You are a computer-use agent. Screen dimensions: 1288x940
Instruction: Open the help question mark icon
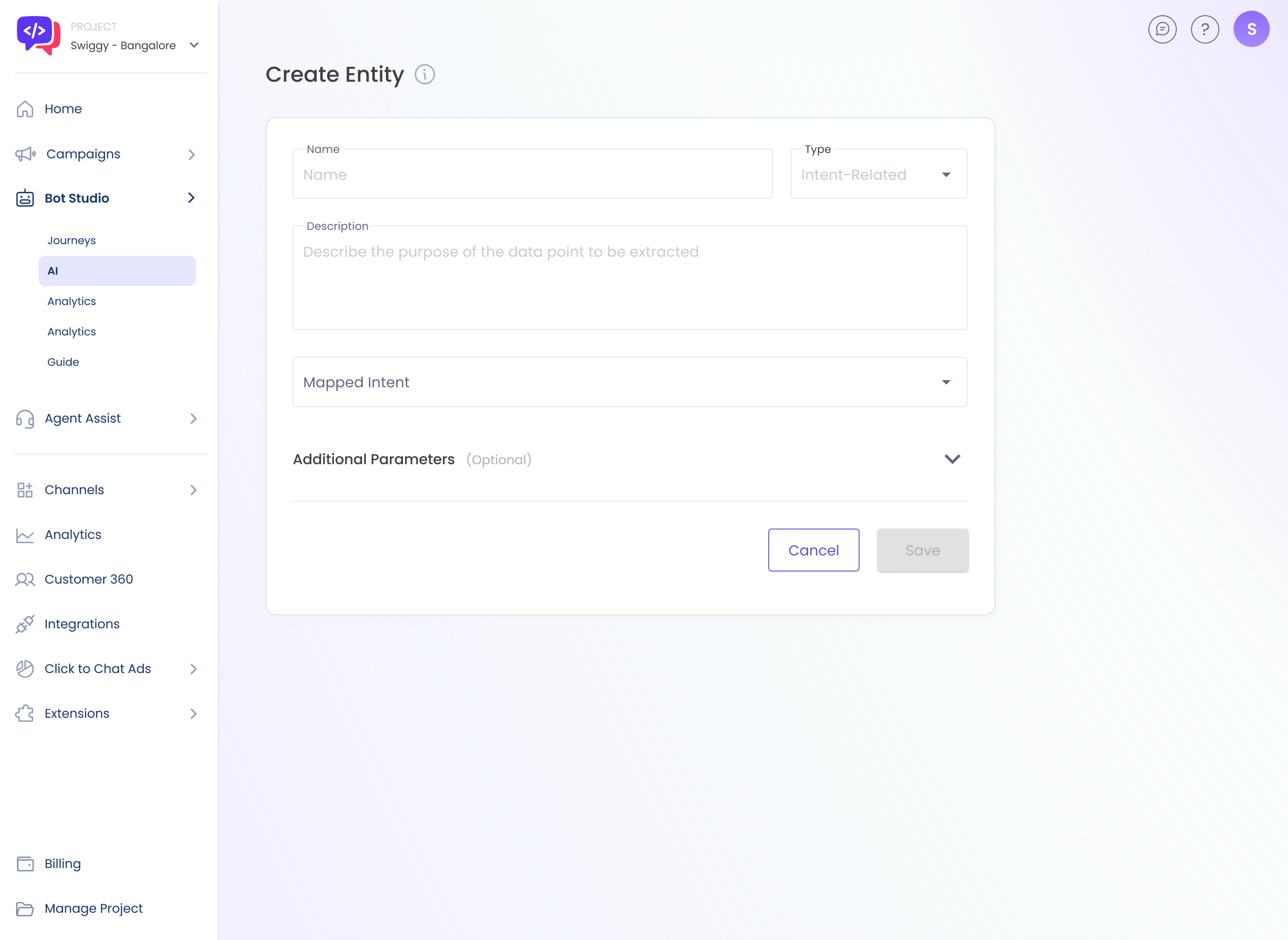point(1204,29)
